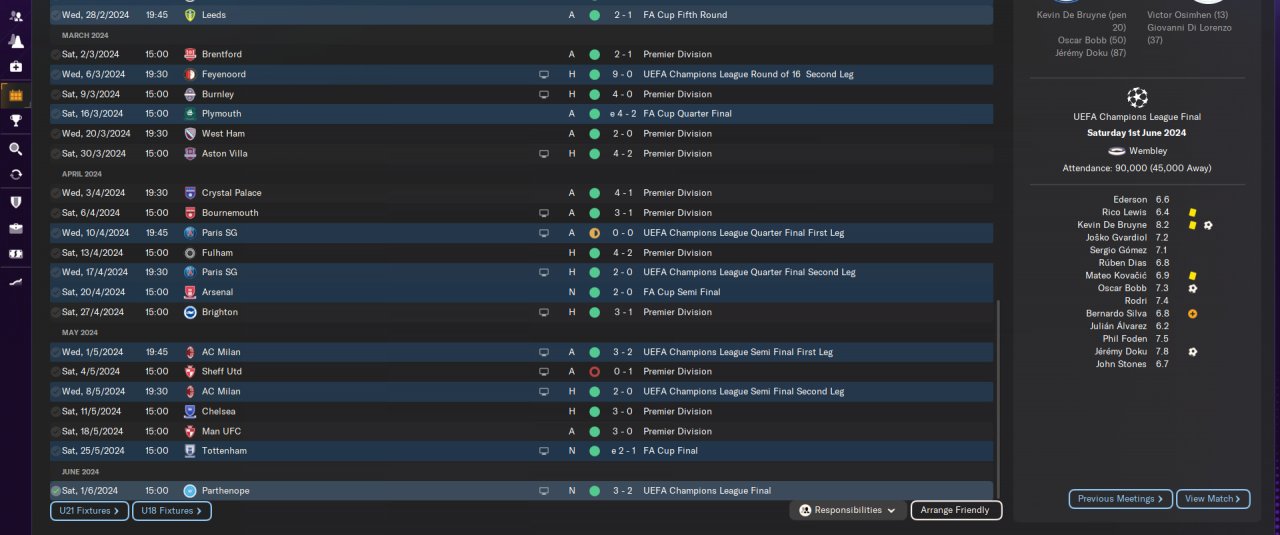Click the red loss indicator on Sheff Utd row
Image resolution: width=1280 pixels, height=535 pixels.
click(594, 372)
